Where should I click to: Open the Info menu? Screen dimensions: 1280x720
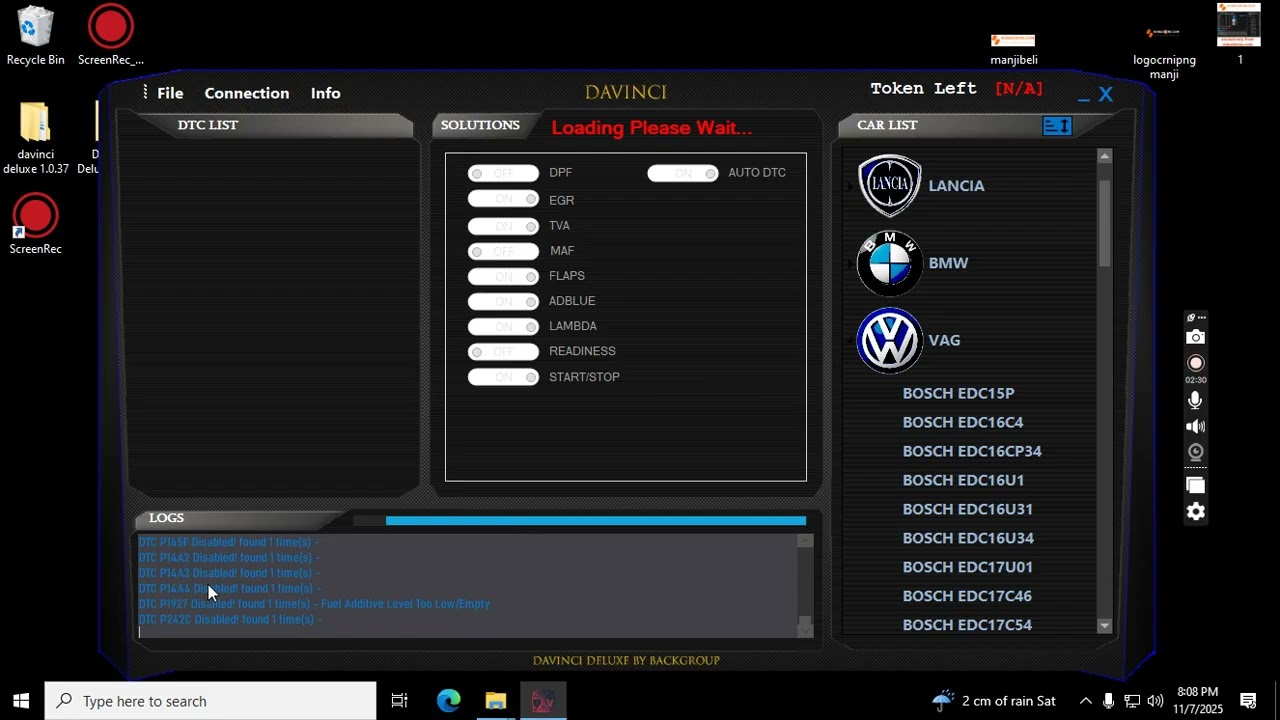(325, 93)
